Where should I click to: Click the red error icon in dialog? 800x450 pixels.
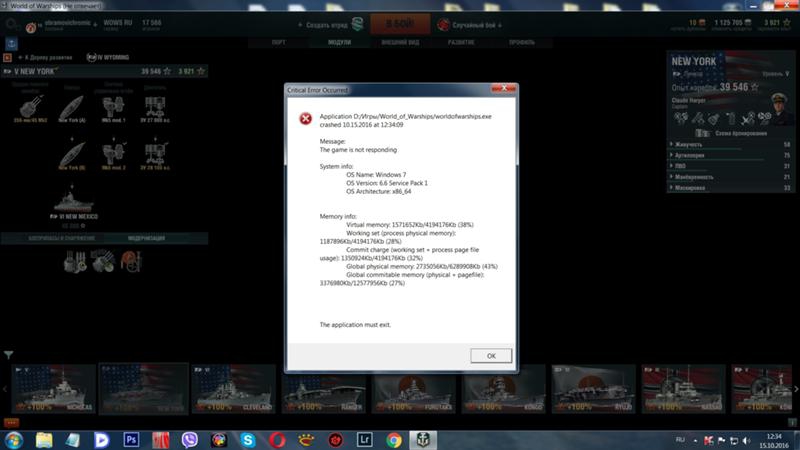pos(305,119)
